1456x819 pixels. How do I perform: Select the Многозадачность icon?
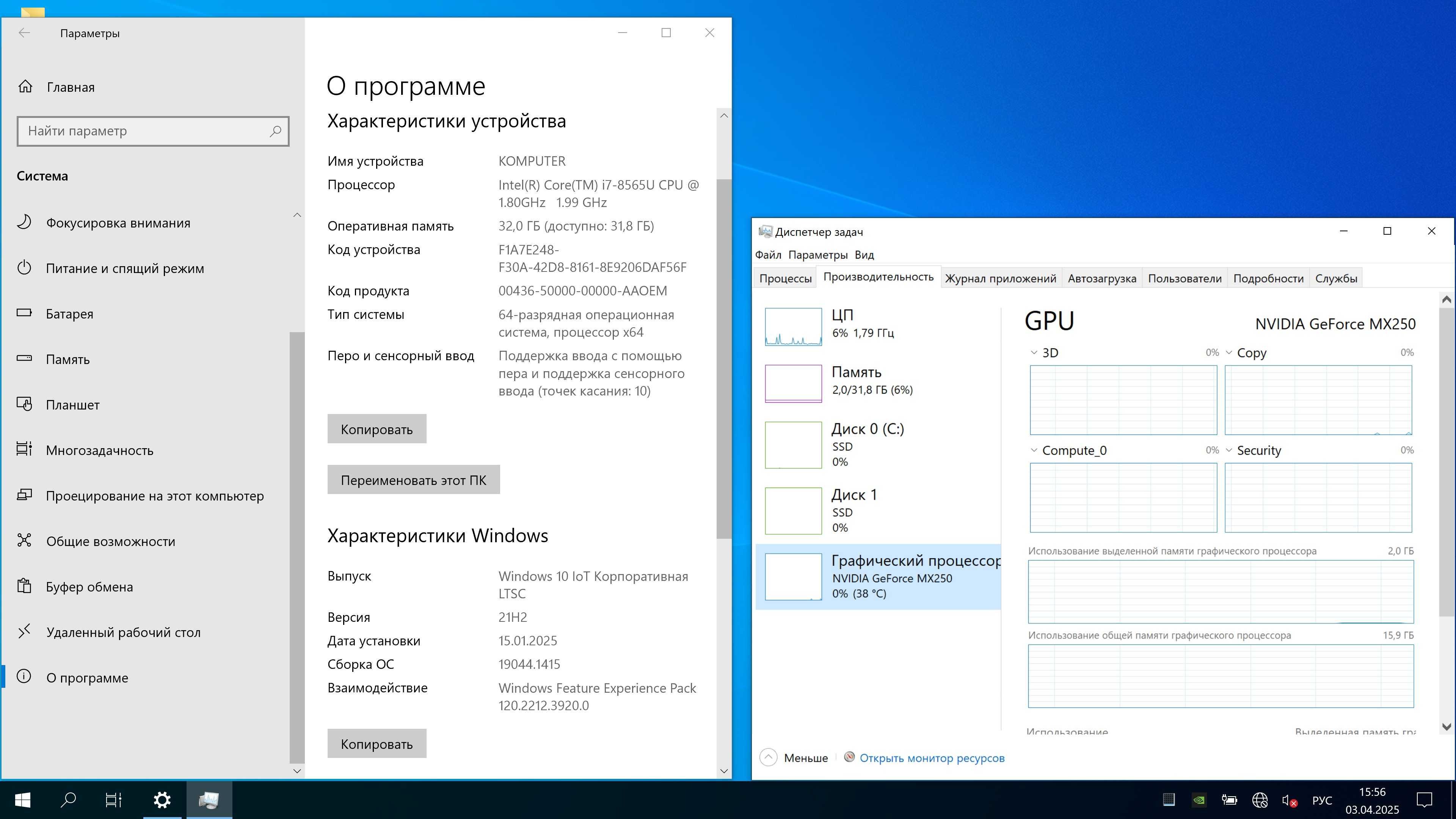tap(24, 449)
